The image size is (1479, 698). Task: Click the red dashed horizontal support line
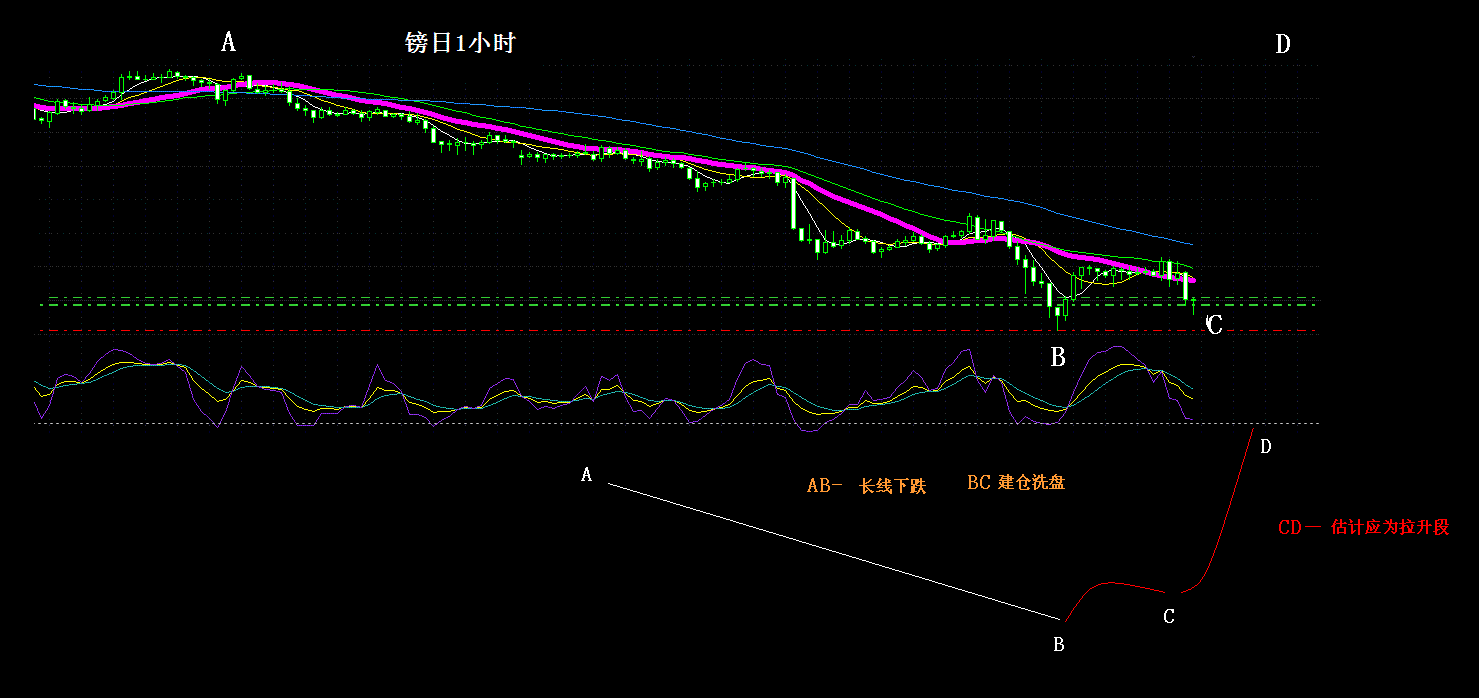(680, 330)
